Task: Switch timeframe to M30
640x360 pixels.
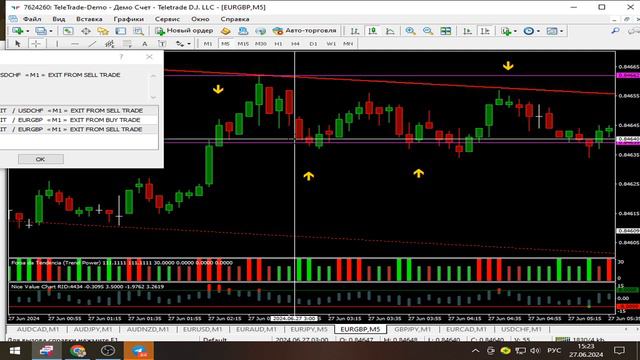Action: click(x=260, y=44)
